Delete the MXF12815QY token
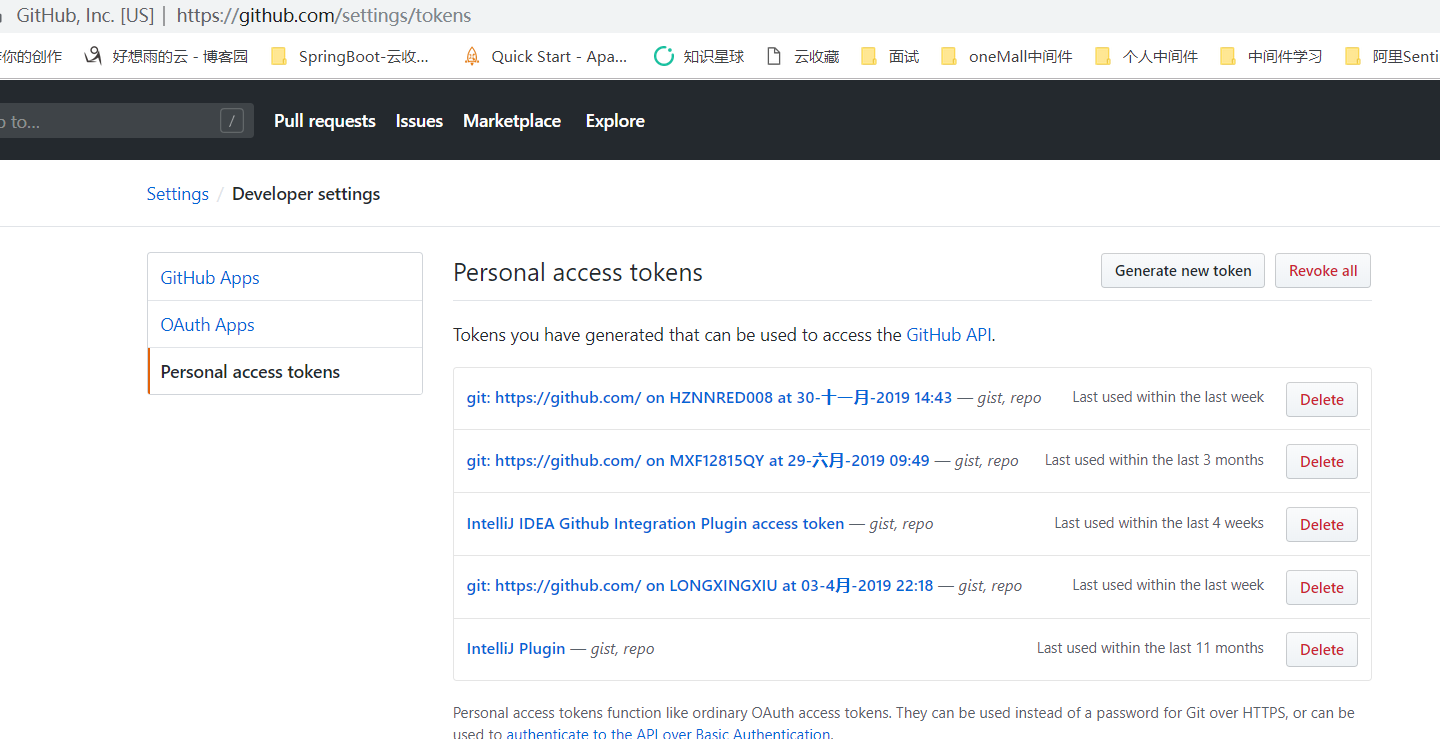Image resolution: width=1440 pixels, height=739 pixels. tap(1322, 461)
